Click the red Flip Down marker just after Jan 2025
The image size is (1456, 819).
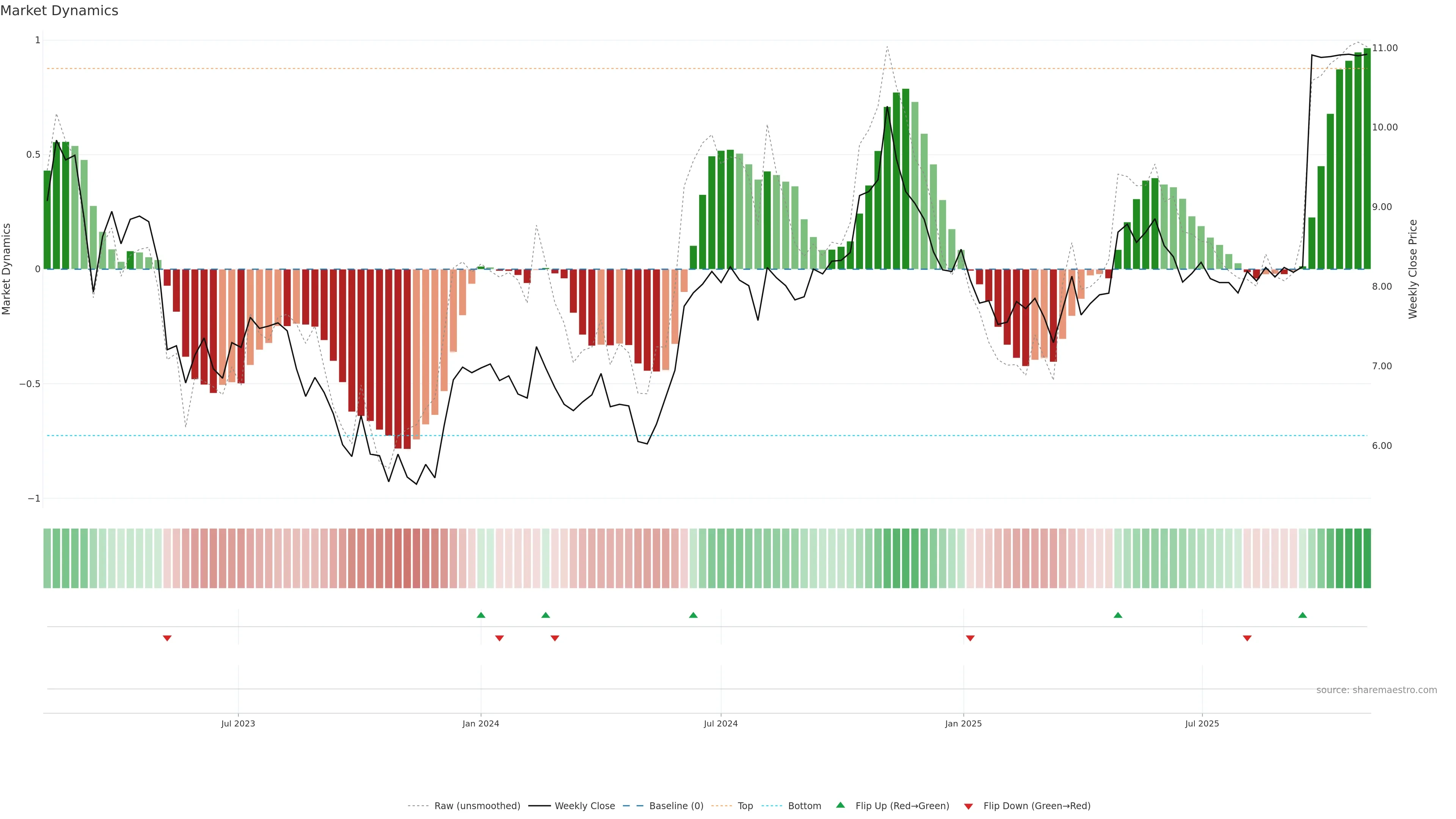tap(970, 638)
